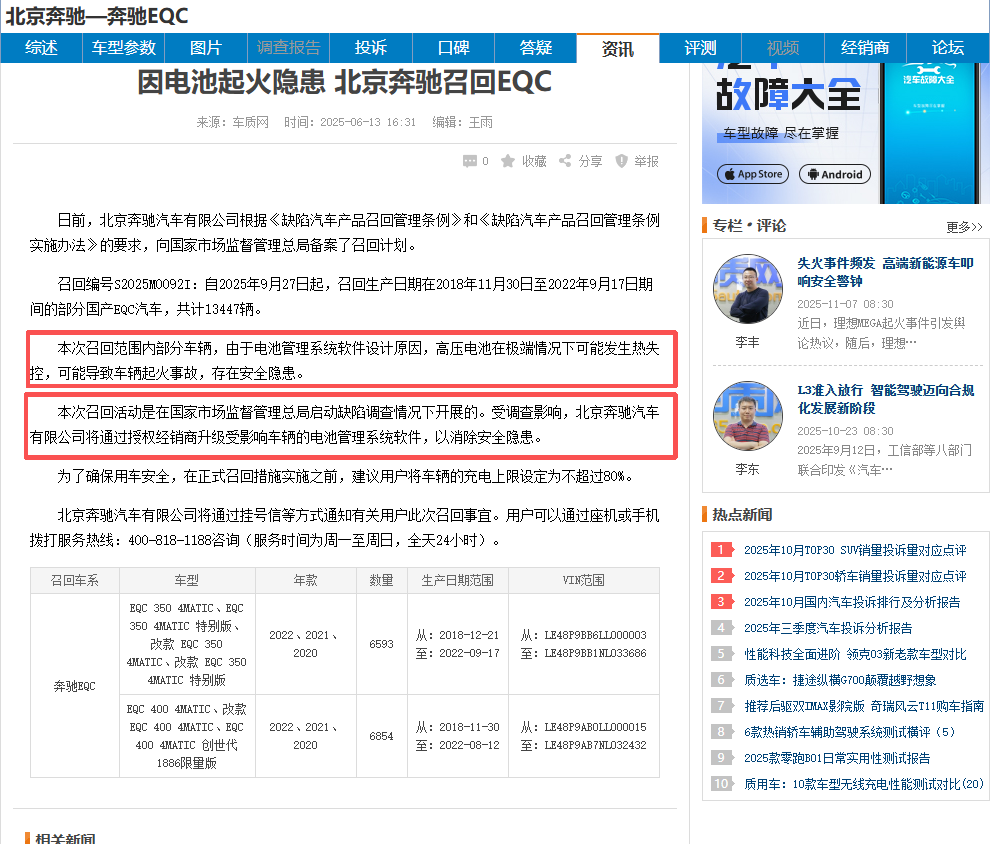Click table cell 奔驰EQC
The image size is (1008, 844).
point(75,686)
